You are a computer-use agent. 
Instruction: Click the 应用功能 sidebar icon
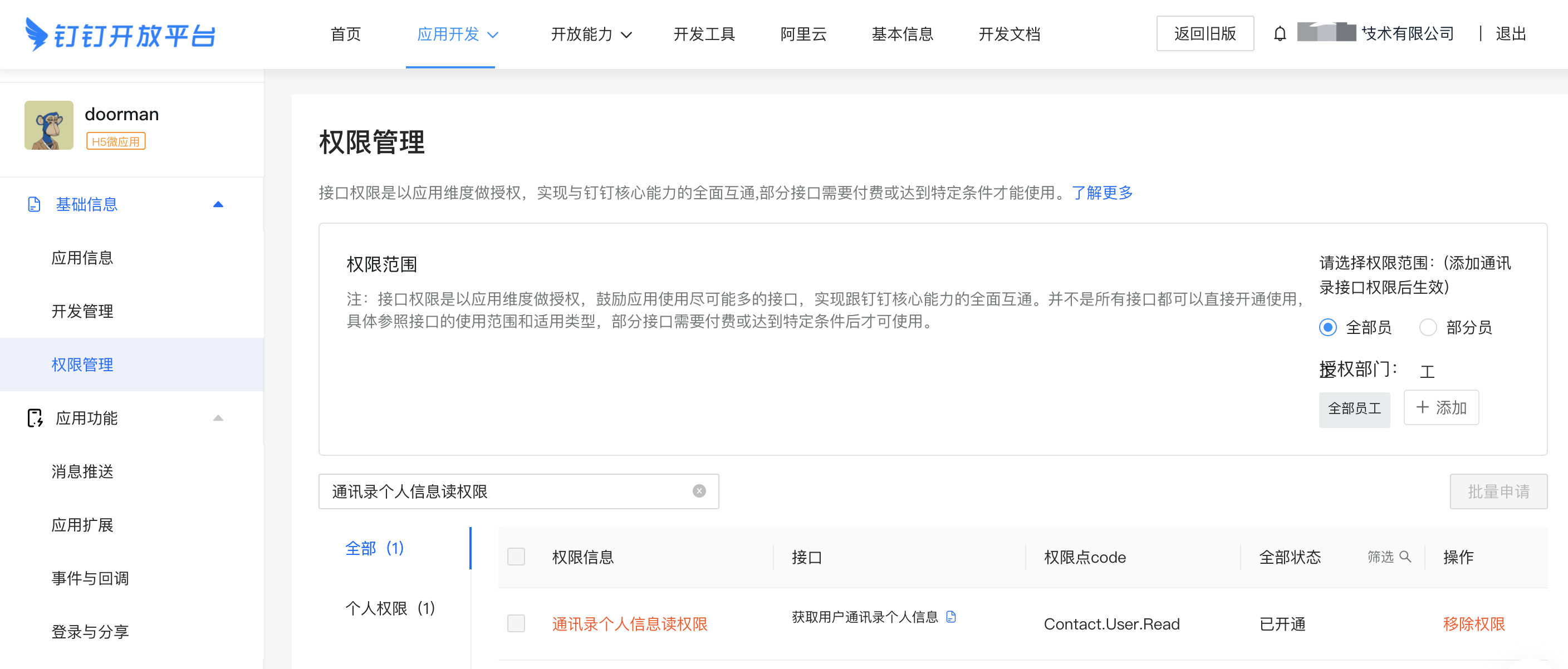point(35,418)
